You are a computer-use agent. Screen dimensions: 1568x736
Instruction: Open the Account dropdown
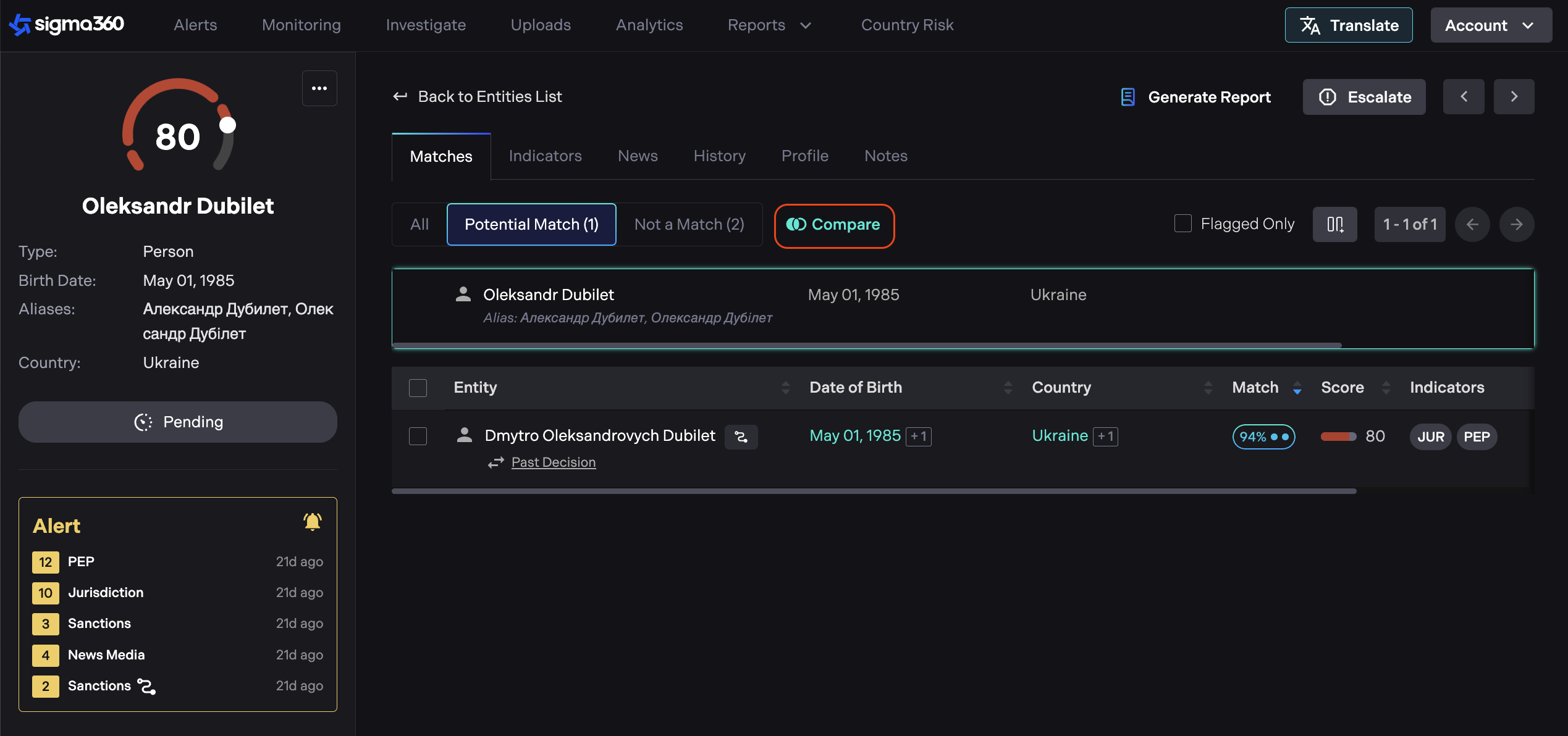(1490, 25)
